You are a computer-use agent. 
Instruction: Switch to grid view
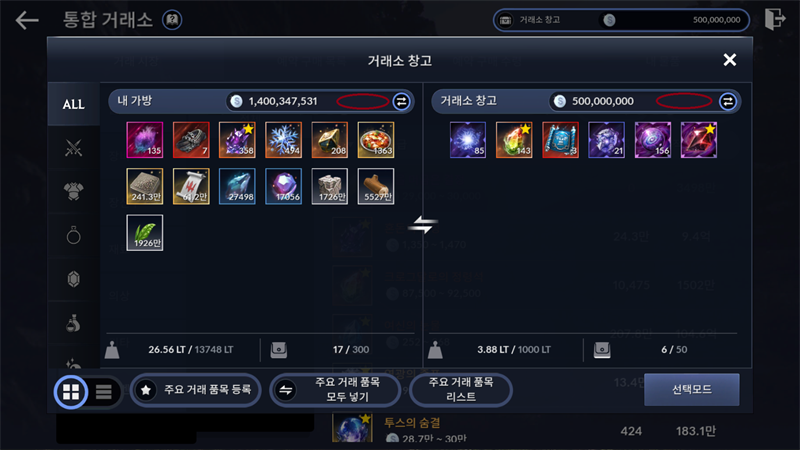[71, 392]
